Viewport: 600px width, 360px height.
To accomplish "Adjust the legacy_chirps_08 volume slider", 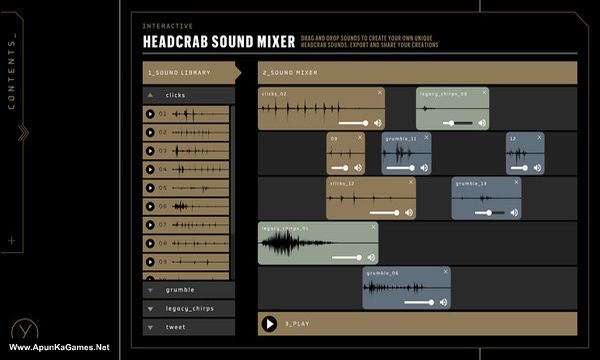I will click(458, 123).
